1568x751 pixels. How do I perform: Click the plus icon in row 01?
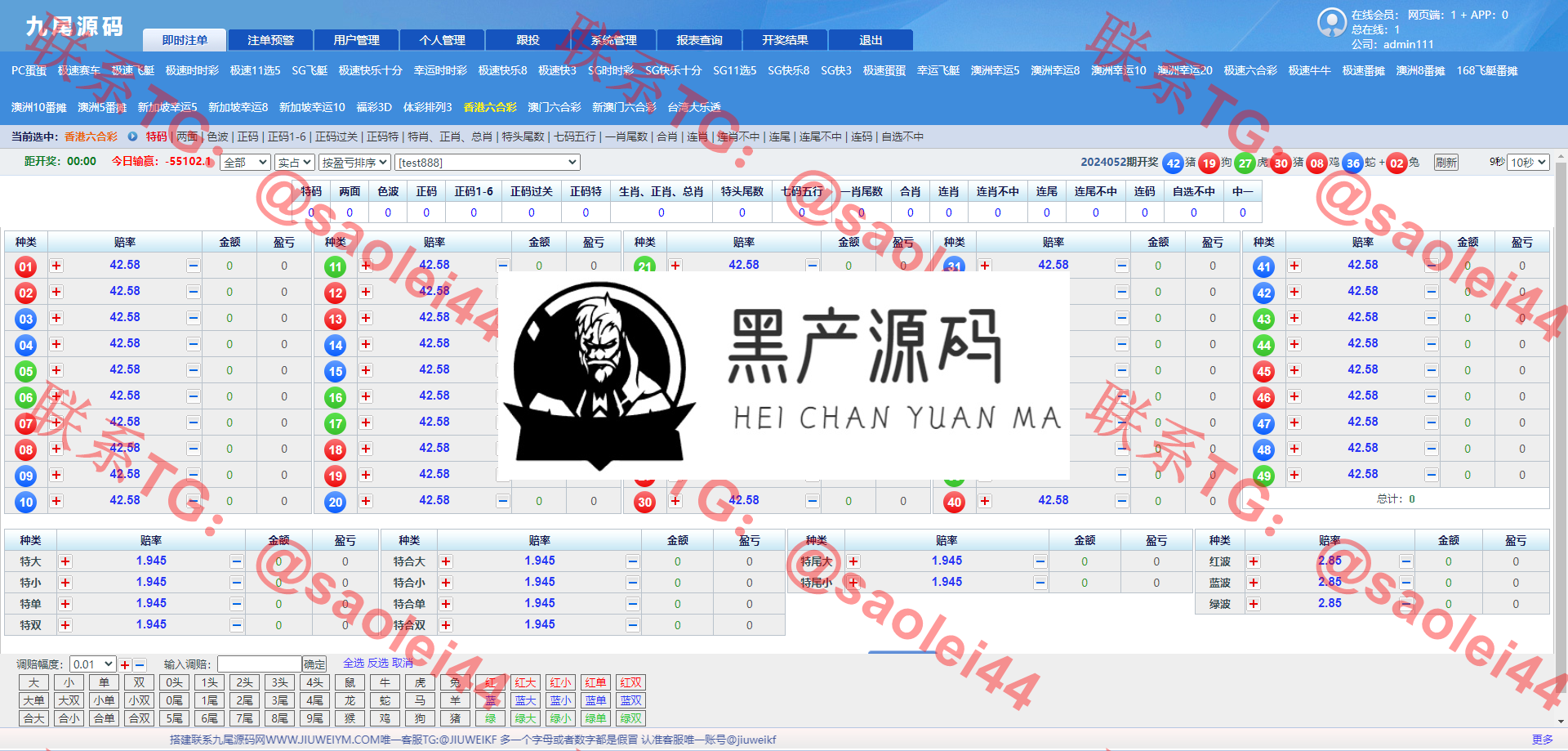coord(56,266)
